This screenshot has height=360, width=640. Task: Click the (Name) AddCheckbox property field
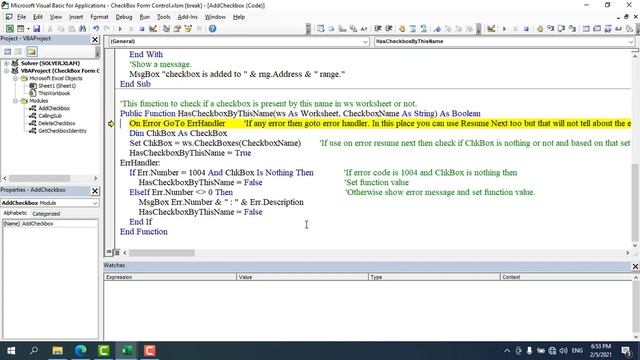click(50, 224)
